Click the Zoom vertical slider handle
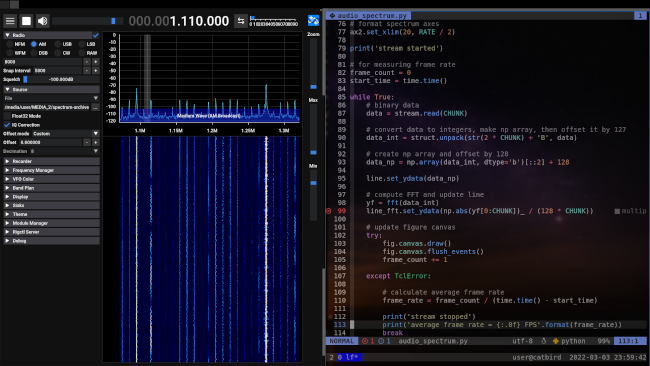 313,87
